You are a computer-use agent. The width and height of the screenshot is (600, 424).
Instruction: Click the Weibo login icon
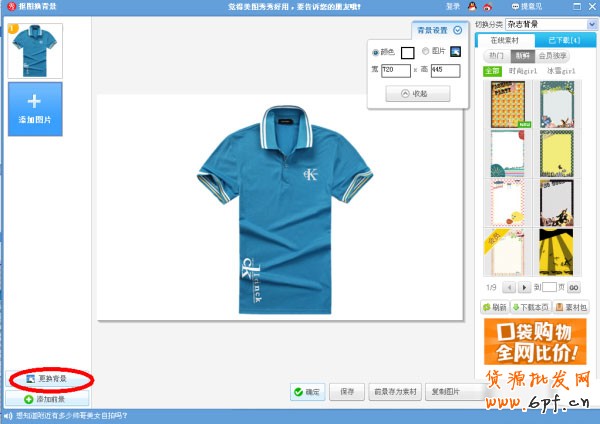tap(486, 6)
